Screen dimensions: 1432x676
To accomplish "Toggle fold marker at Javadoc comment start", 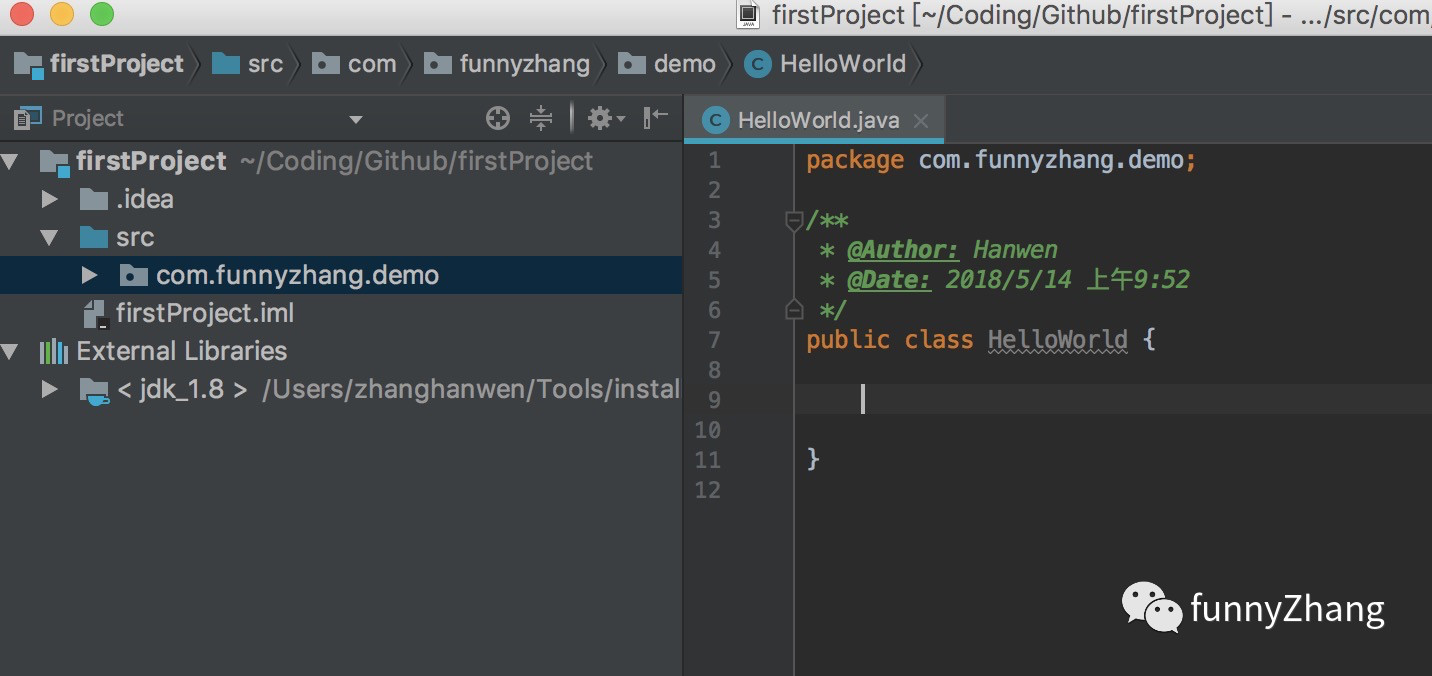I will point(794,221).
